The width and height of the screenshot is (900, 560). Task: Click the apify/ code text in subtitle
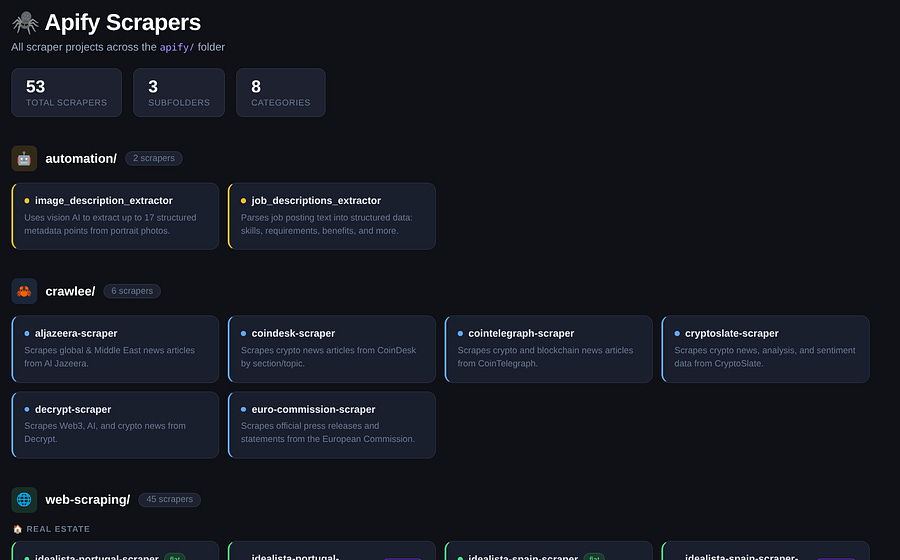pyautogui.click(x=177, y=47)
